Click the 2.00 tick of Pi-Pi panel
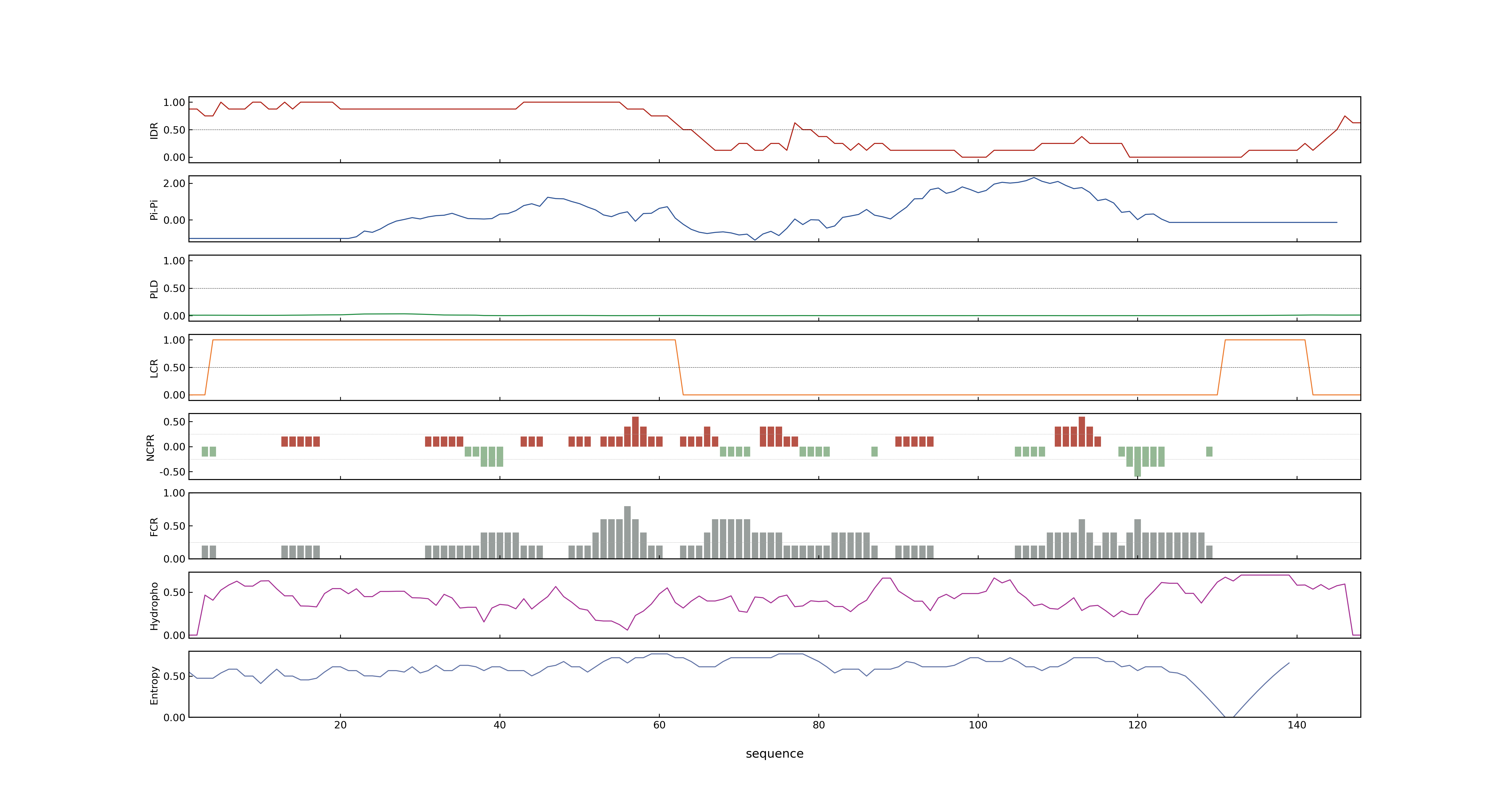 coord(174,184)
